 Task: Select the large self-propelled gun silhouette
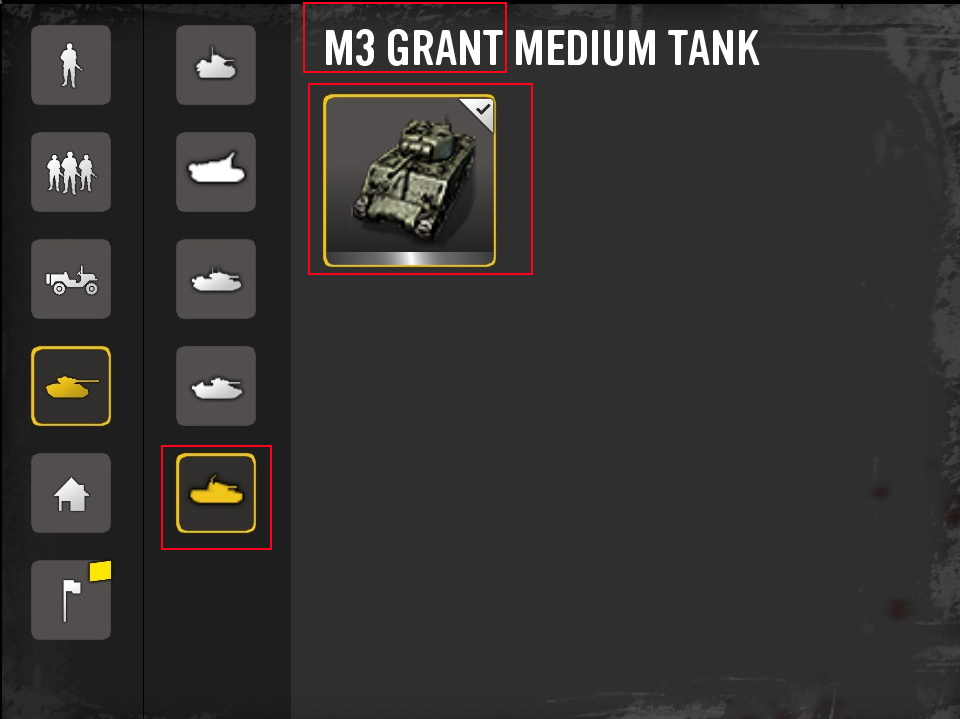216,172
